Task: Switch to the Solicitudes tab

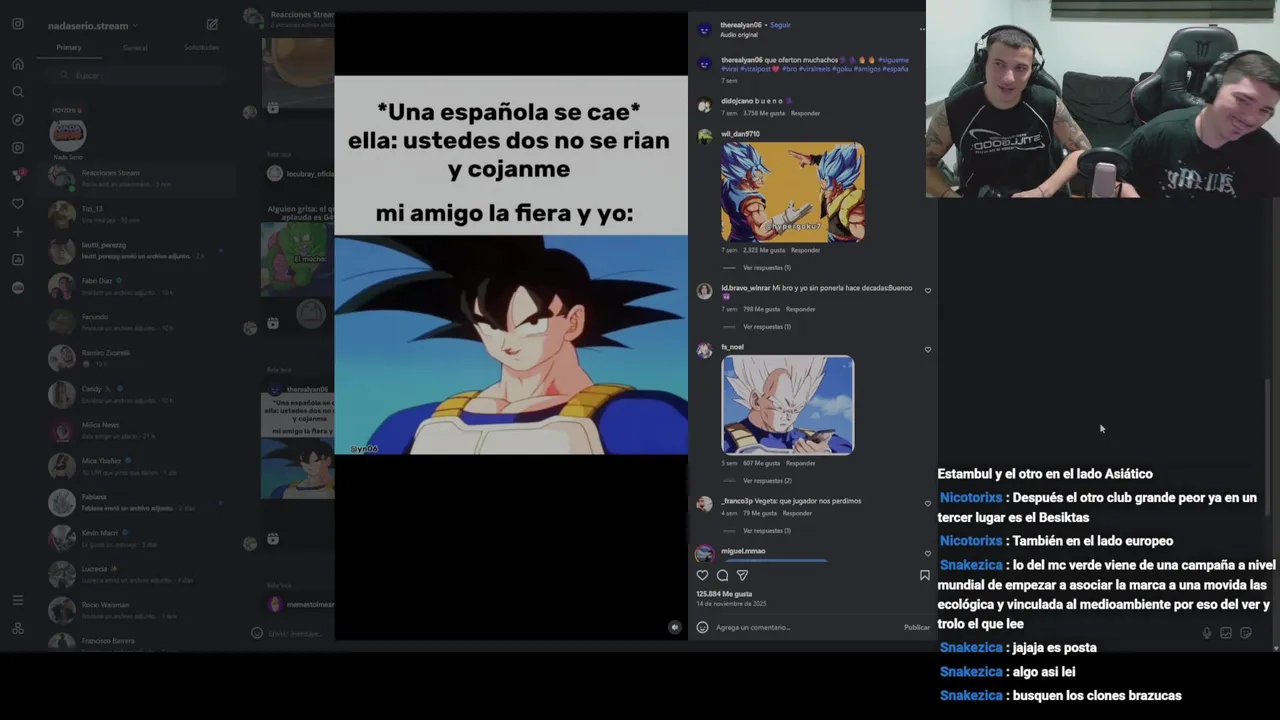Action: click(x=201, y=47)
